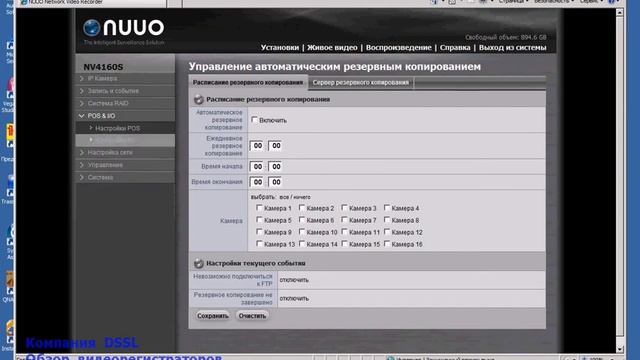This screenshot has width=640, height=360.
Task: Switch to Расписание резервного копирования tab
Action: pyautogui.click(x=248, y=82)
